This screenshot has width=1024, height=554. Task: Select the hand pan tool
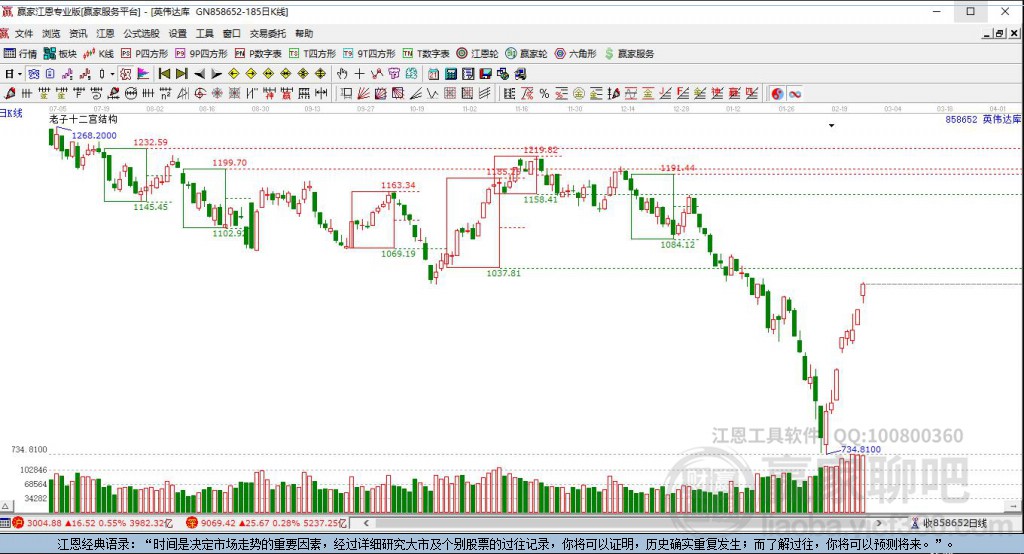(342, 74)
